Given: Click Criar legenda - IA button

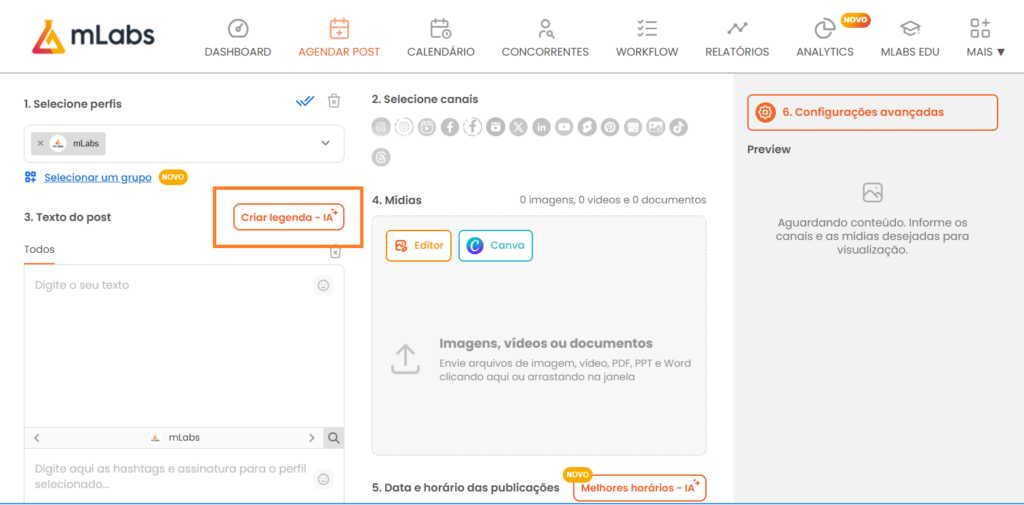Looking at the screenshot, I should pos(289,218).
